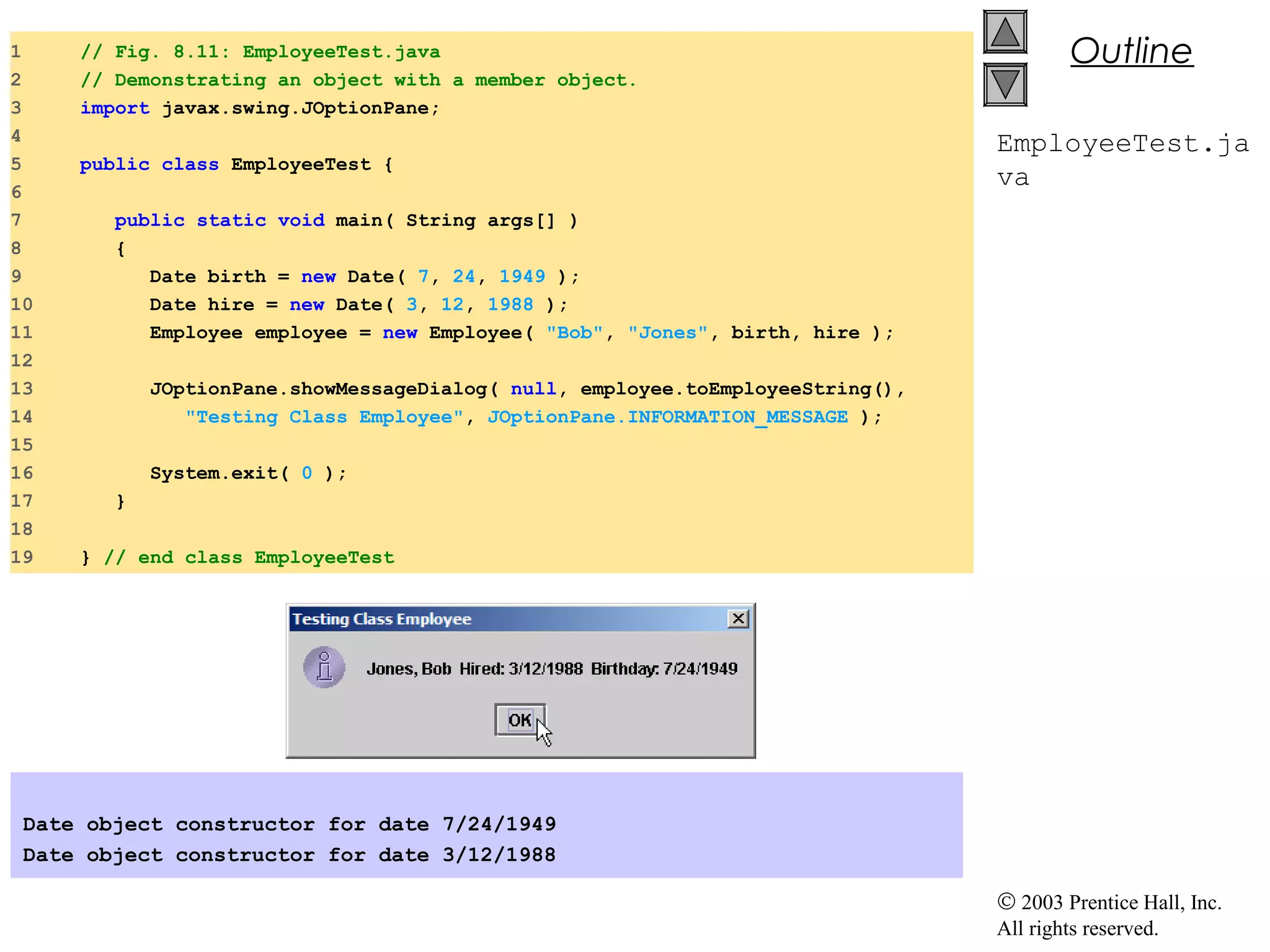Click the comment '// Fig. 8.11: EmployeeTest.java'
This screenshot has width=1270, height=952.
260,52
